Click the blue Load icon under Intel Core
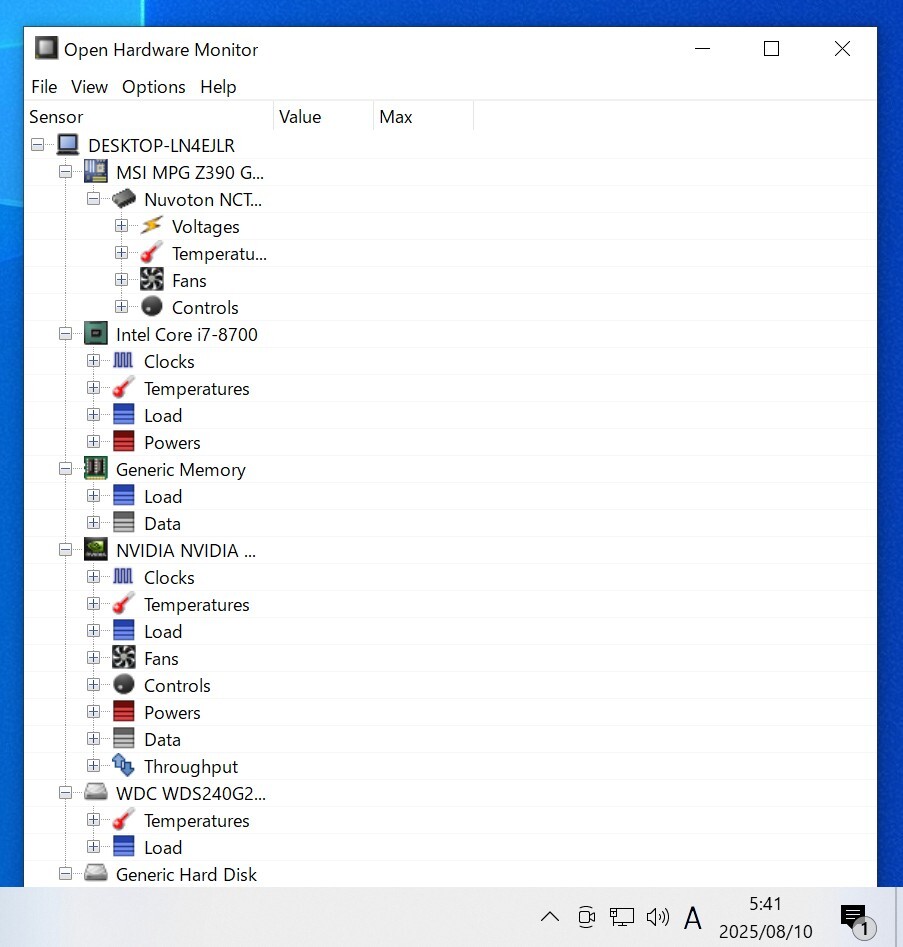 pyautogui.click(x=123, y=415)
